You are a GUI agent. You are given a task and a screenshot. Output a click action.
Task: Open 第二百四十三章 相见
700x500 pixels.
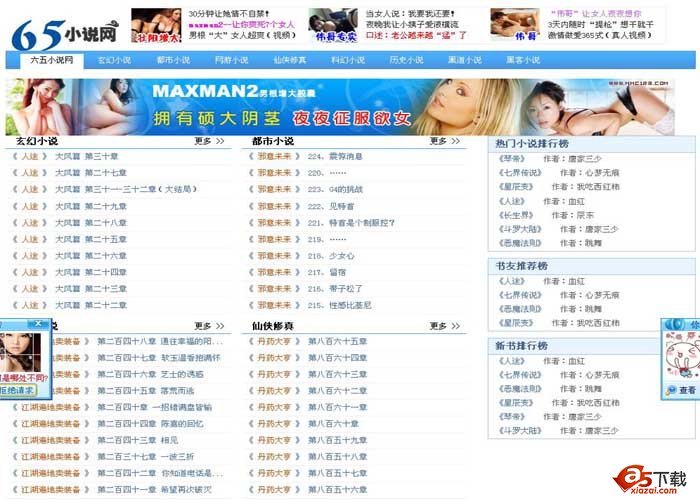coord(138,440)
